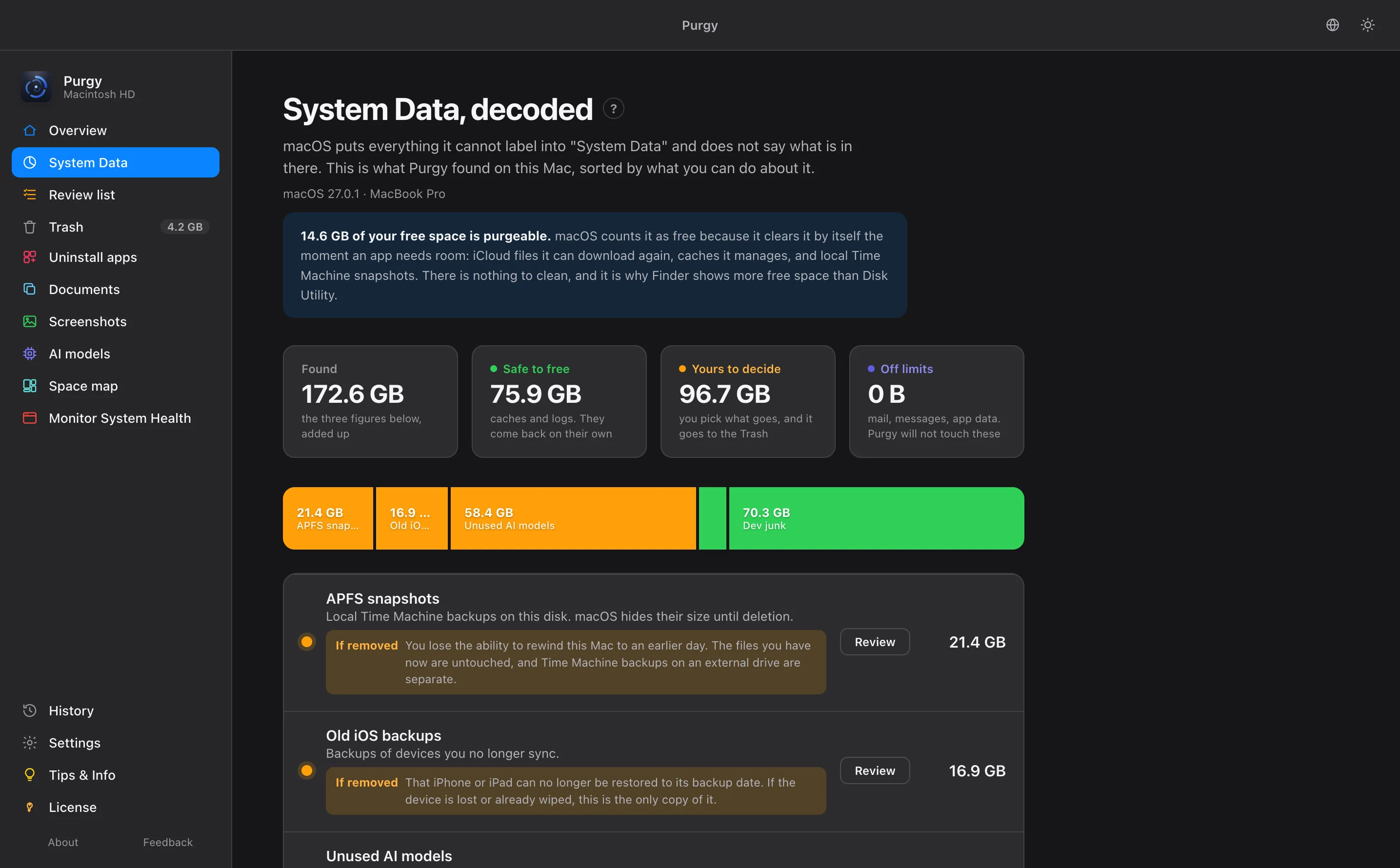Click the System Data pie chart icon

[x=30, y=162]
